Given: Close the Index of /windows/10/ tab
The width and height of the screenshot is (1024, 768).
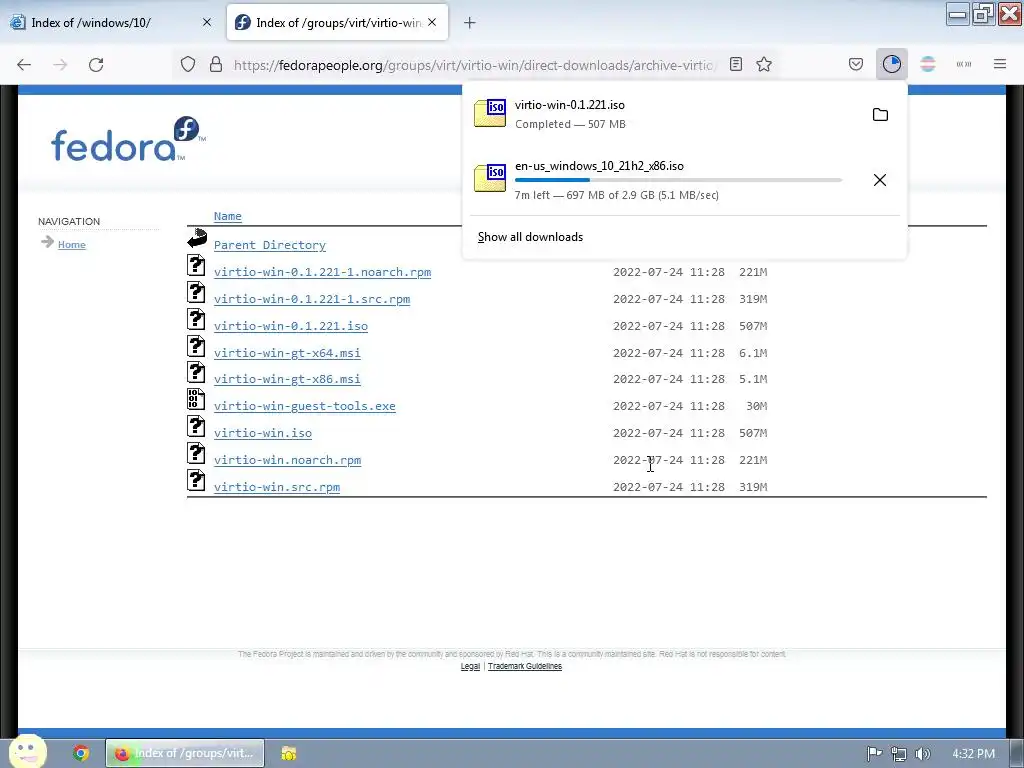Looking at the screenshot, I should click(207, 22).
